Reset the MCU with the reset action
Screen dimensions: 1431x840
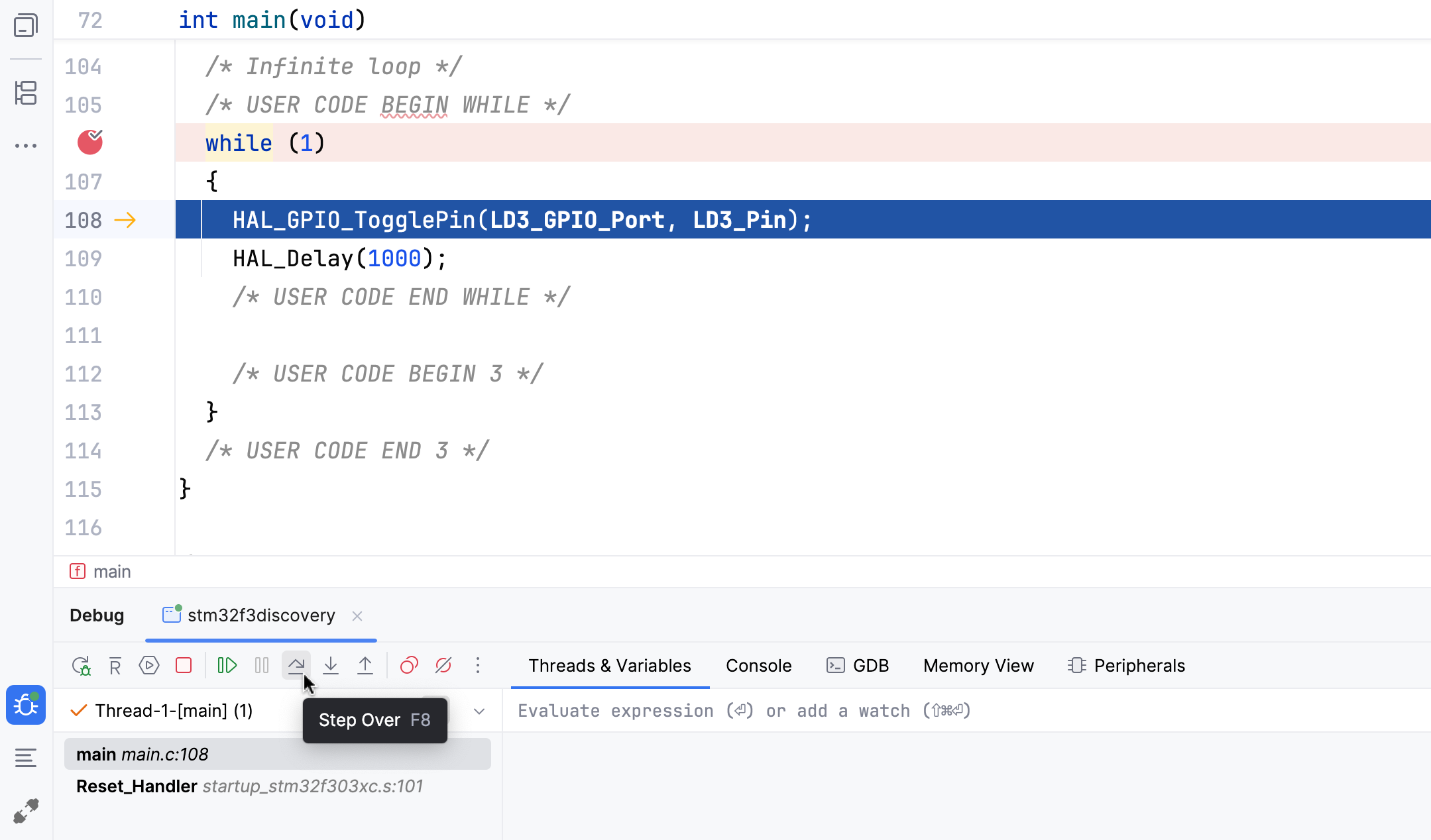[115, 666]
